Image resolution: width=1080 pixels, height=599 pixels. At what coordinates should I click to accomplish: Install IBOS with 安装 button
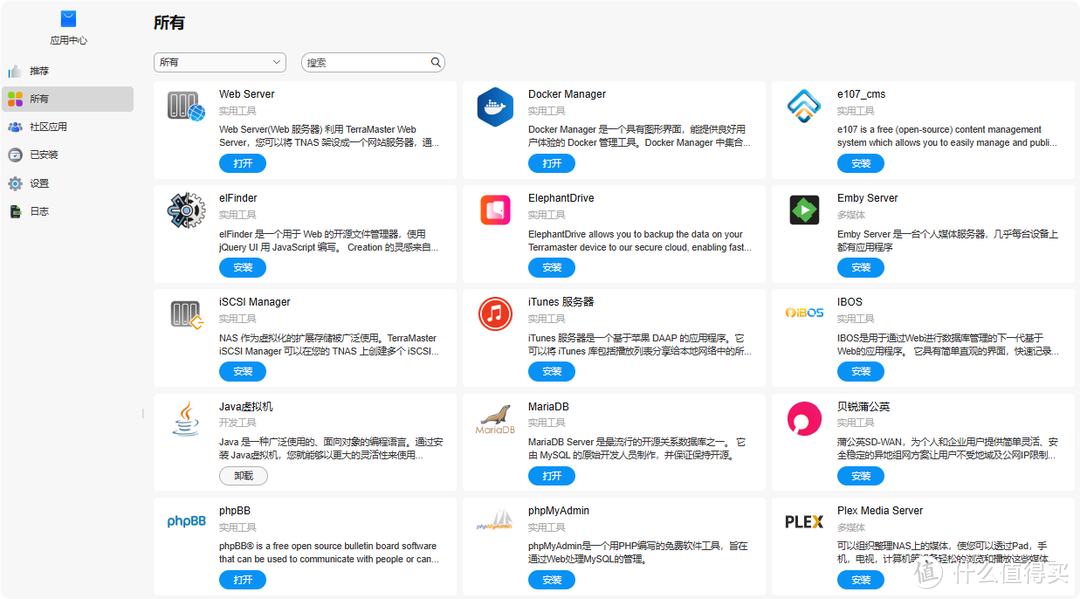(861, 371)
